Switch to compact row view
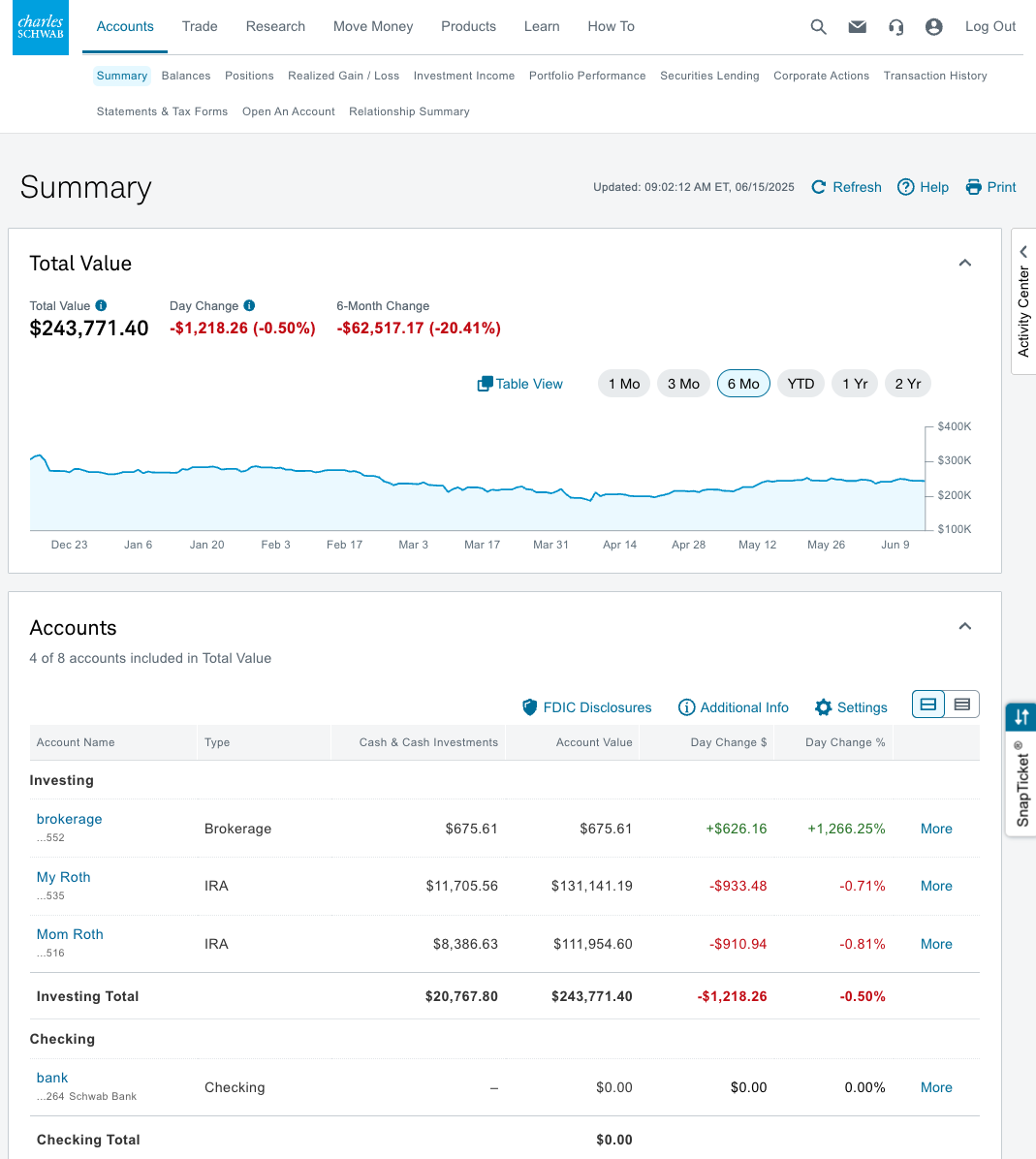1036x1159 pixels. click(962, 705)
